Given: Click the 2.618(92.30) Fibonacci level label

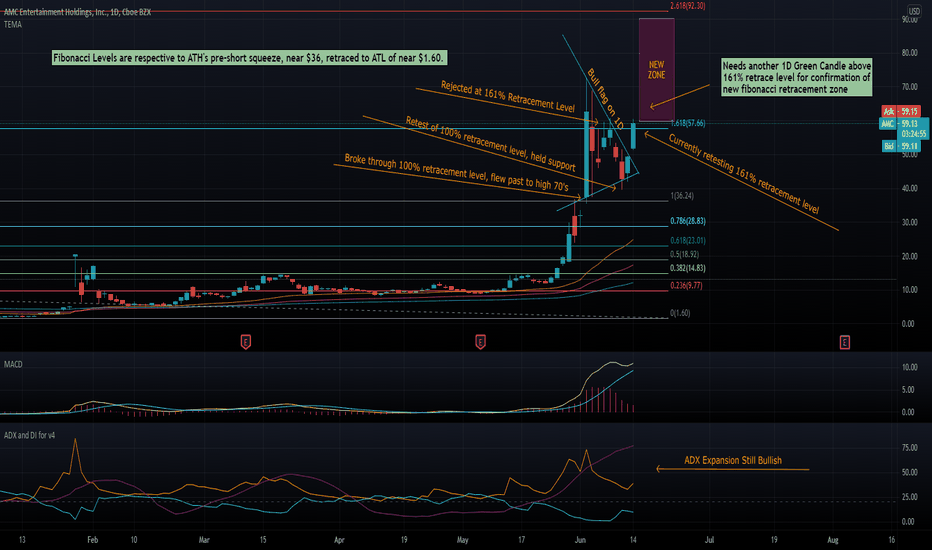Looking at the screenshot, I should (688, 6).
